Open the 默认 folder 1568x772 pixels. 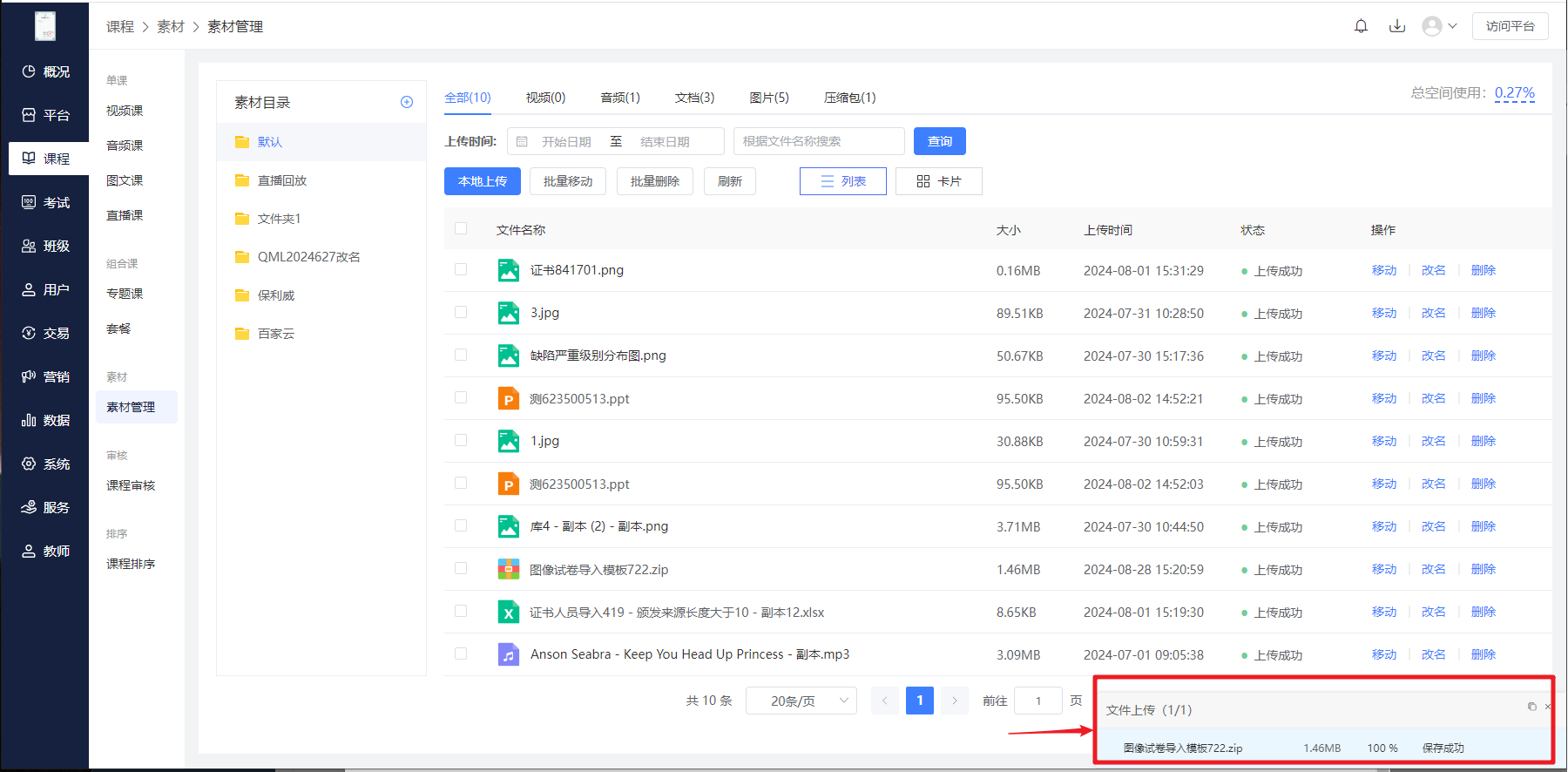click(x=321, y=142)
